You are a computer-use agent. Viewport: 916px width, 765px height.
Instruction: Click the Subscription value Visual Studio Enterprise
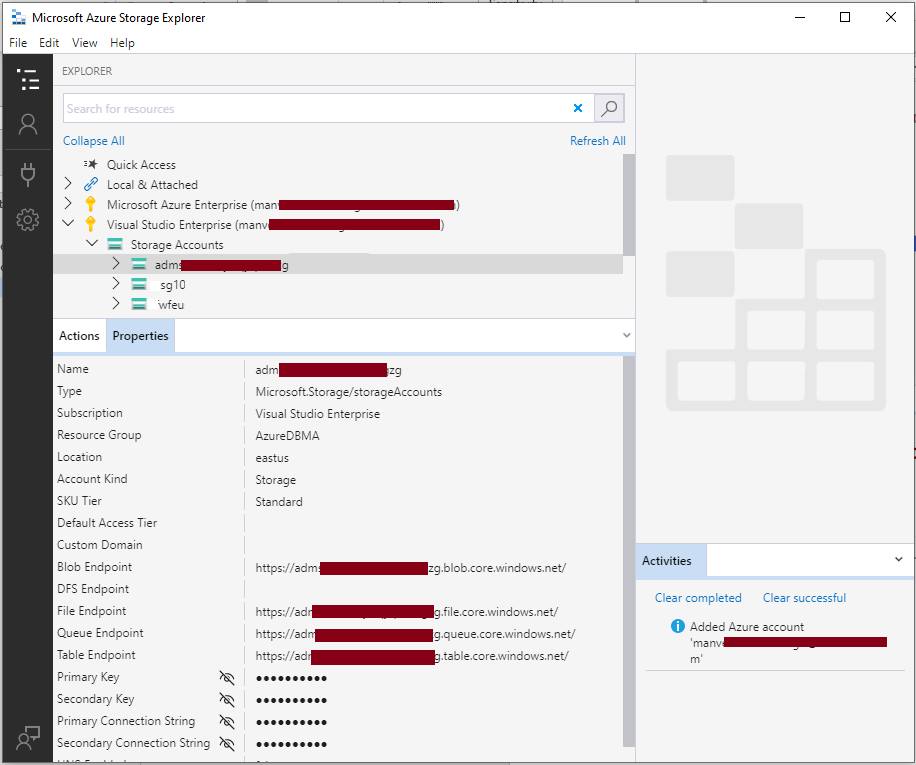pos(318,413)
